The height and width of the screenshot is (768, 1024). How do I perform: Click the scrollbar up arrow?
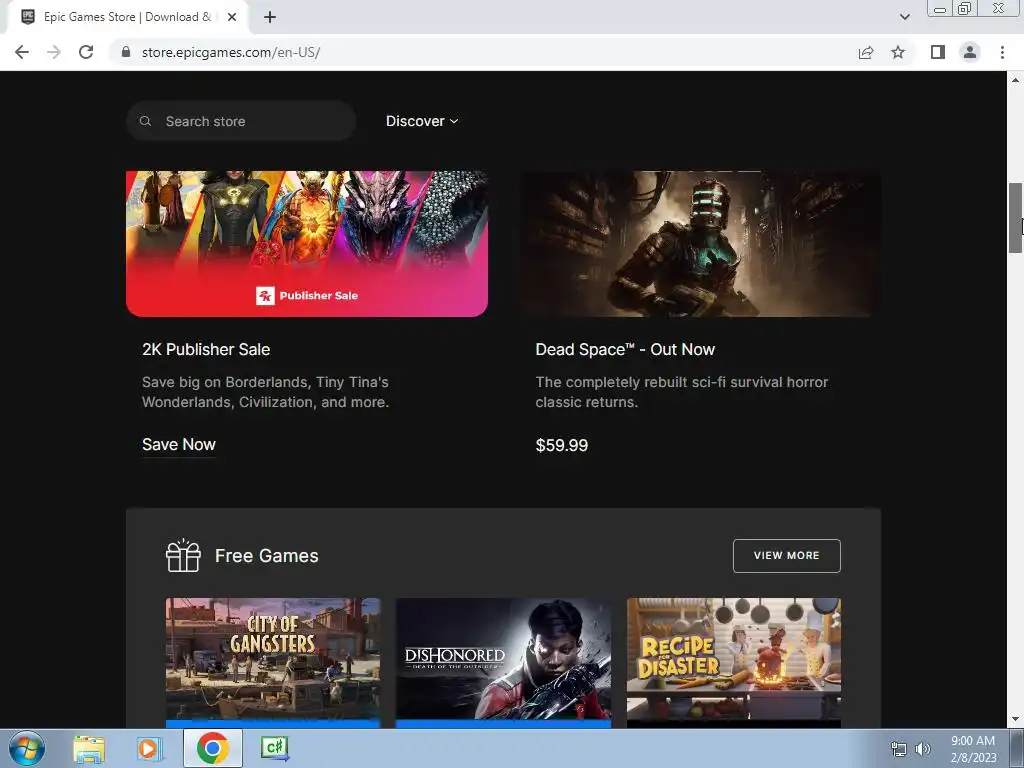pos(1015,80)
